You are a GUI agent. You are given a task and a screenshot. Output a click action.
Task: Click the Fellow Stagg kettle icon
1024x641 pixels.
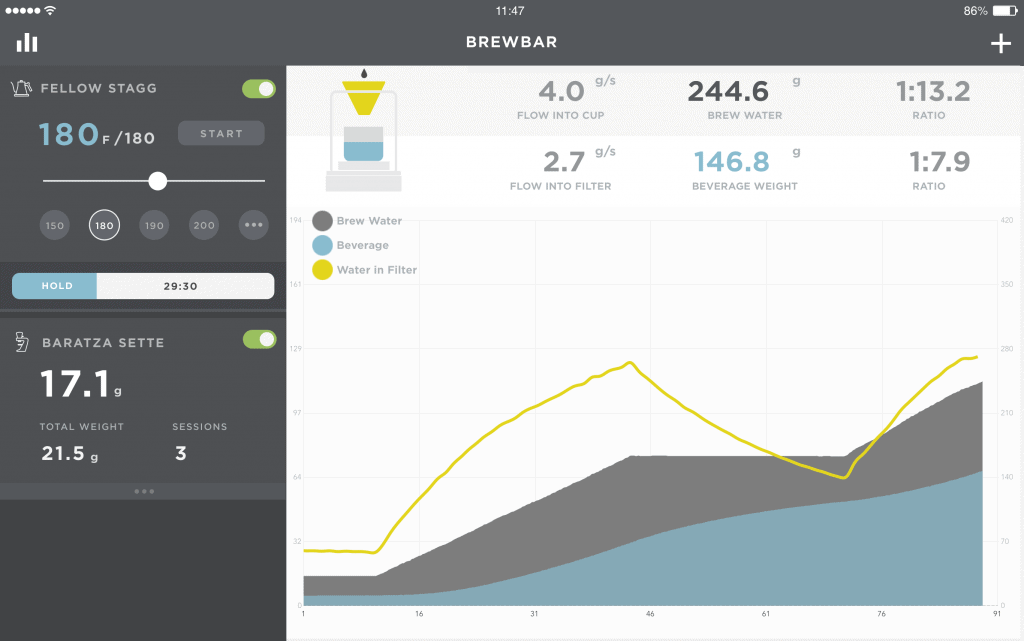(22, 89)
